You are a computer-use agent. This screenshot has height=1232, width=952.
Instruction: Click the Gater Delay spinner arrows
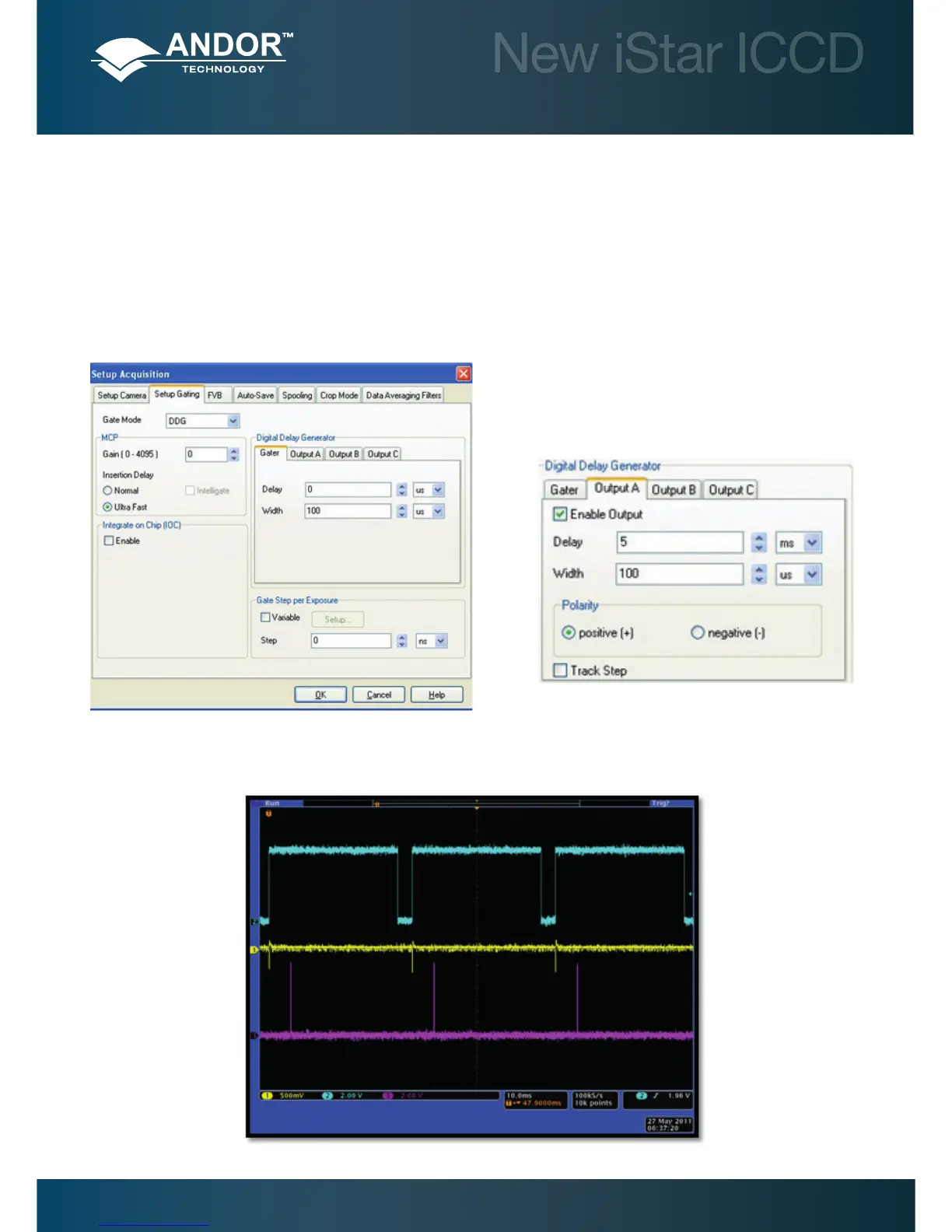point(401,490)
